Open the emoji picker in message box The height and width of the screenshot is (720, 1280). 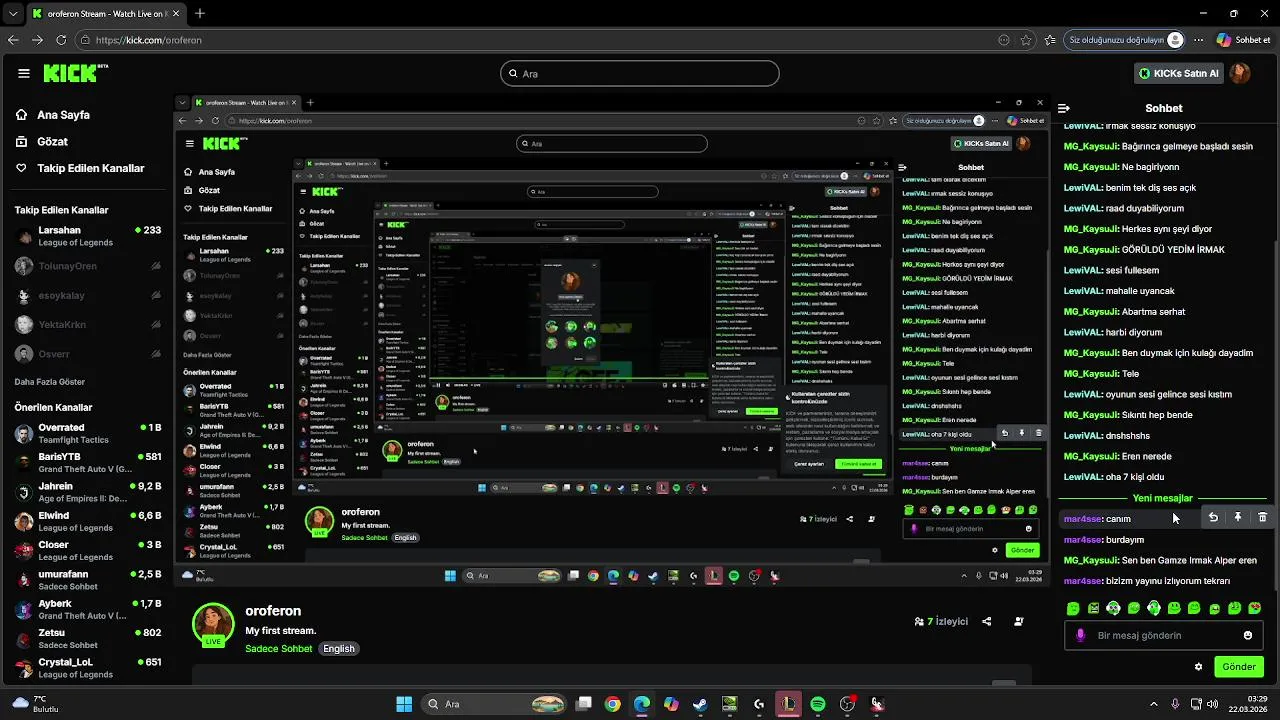[1248, 635]
